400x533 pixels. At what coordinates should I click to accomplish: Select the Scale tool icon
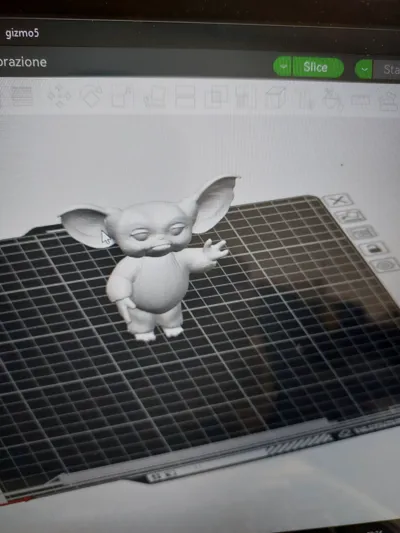point(122,97)
